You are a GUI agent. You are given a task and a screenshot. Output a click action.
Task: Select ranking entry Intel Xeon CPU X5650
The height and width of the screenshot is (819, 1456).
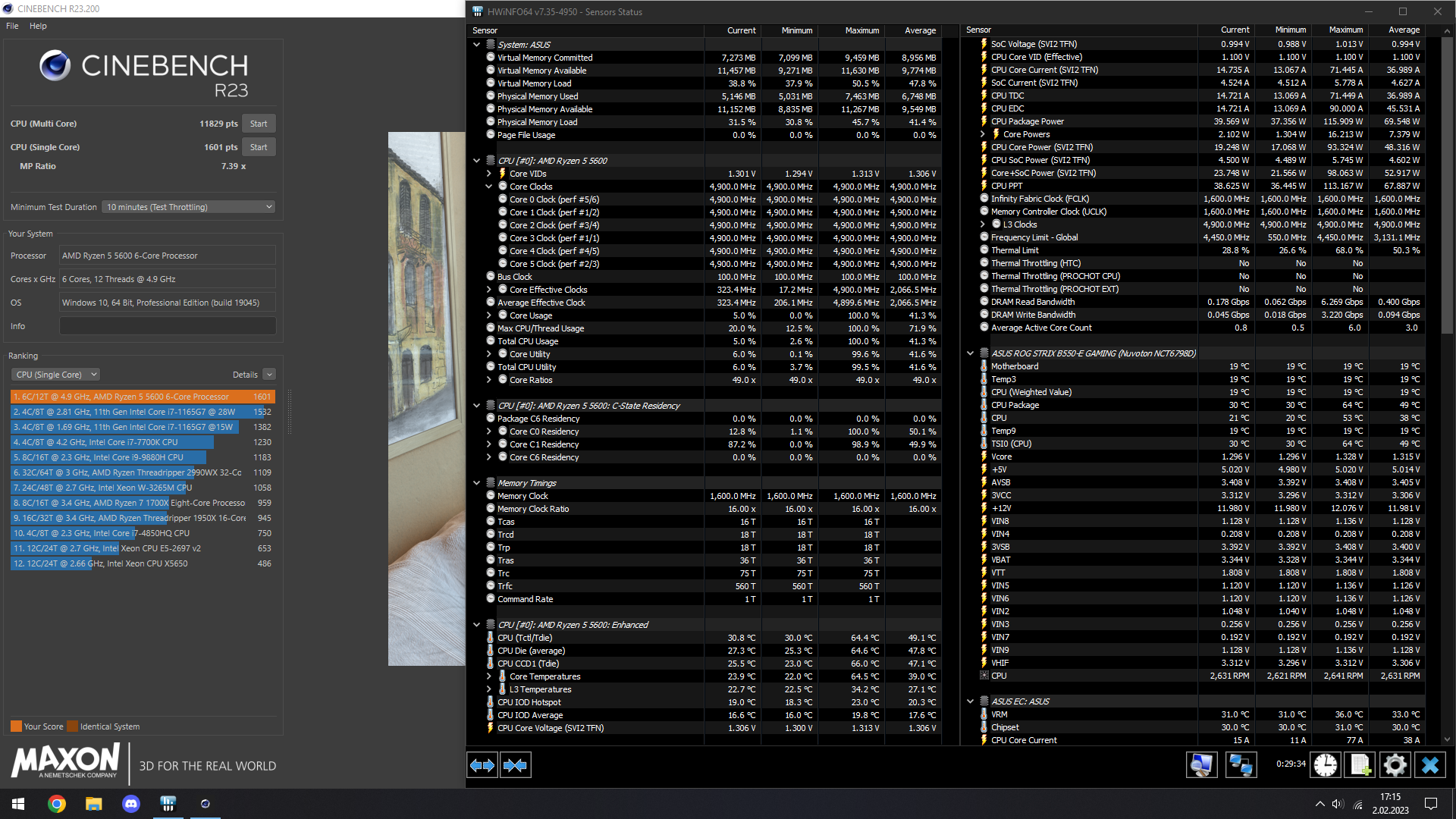tap(143, 563)
